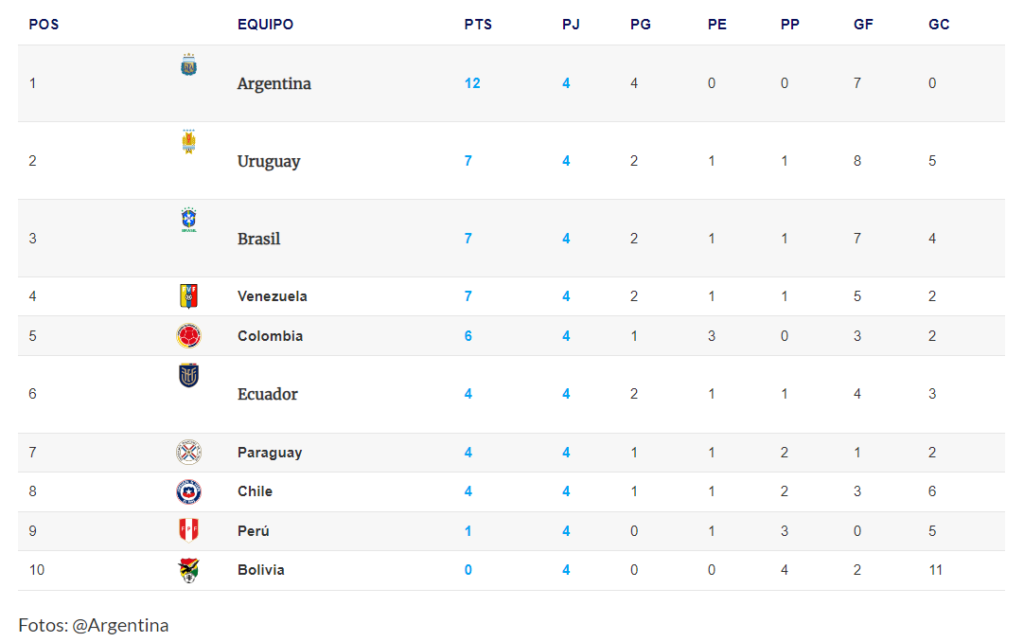Click the EQUIPO column header
The image size is (1024, 642).
[x=265, y=25]
